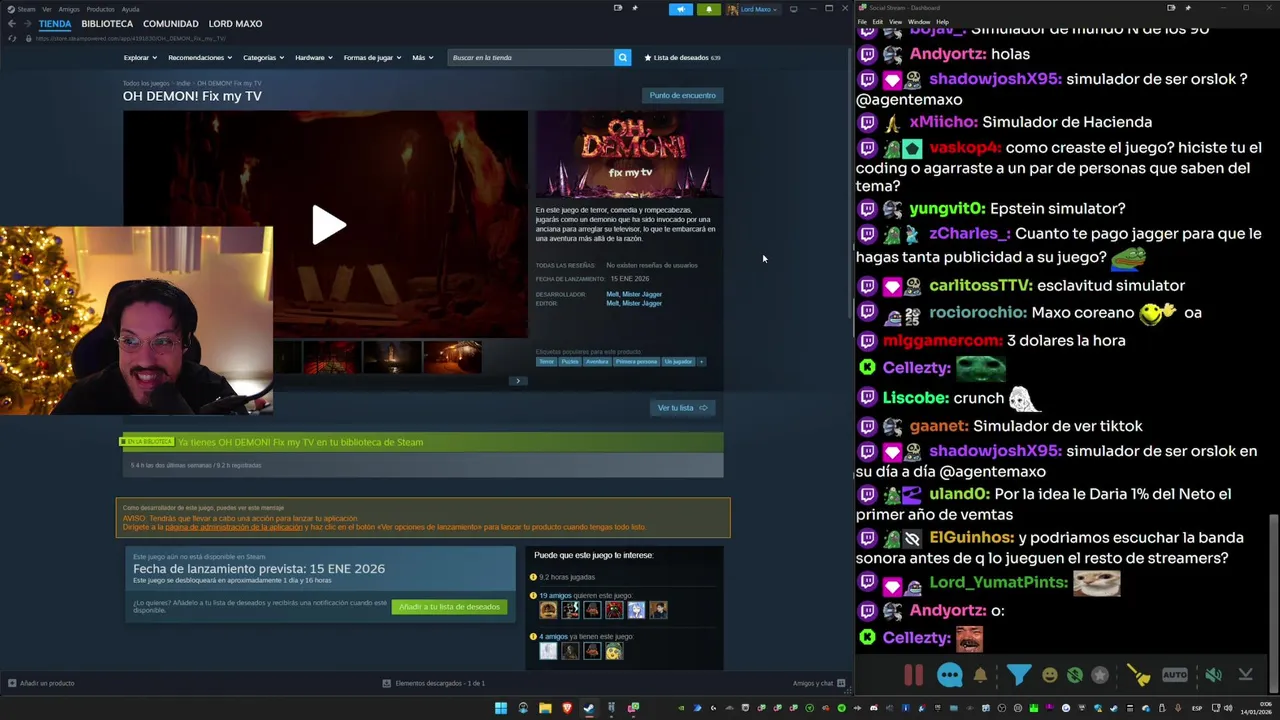Image resolution: width=1280 pixels, height=720 pixels.
Task: Click the blue chat bubble icon
Action: click(949, 675)
